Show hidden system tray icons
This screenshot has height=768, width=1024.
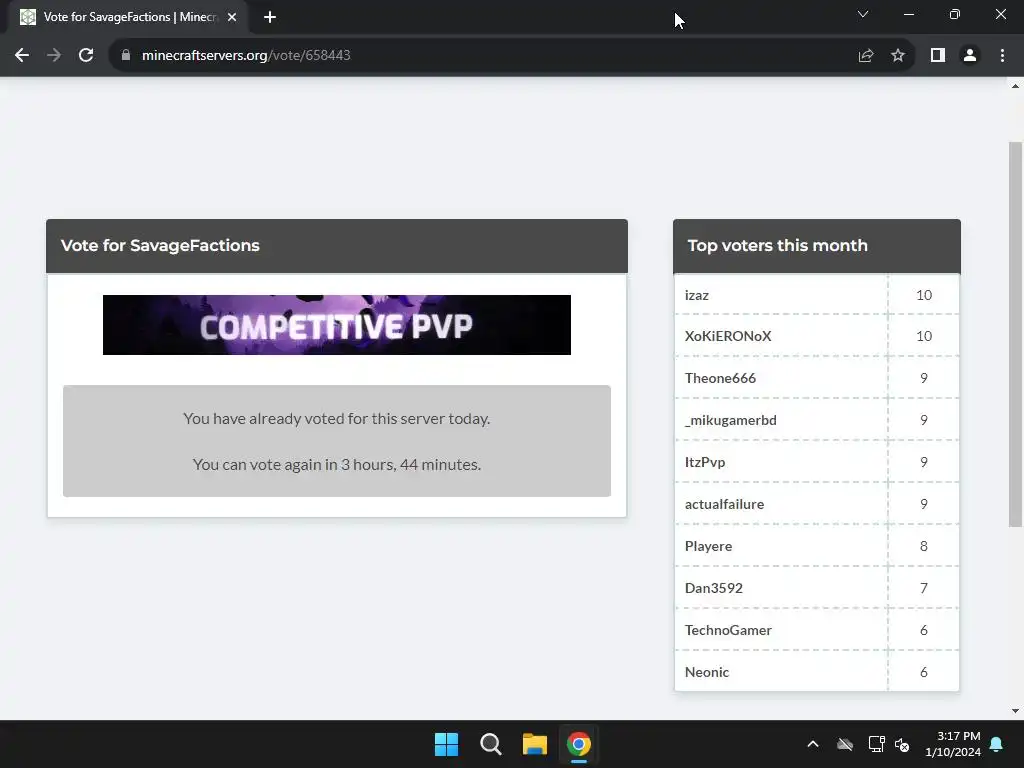813,744
